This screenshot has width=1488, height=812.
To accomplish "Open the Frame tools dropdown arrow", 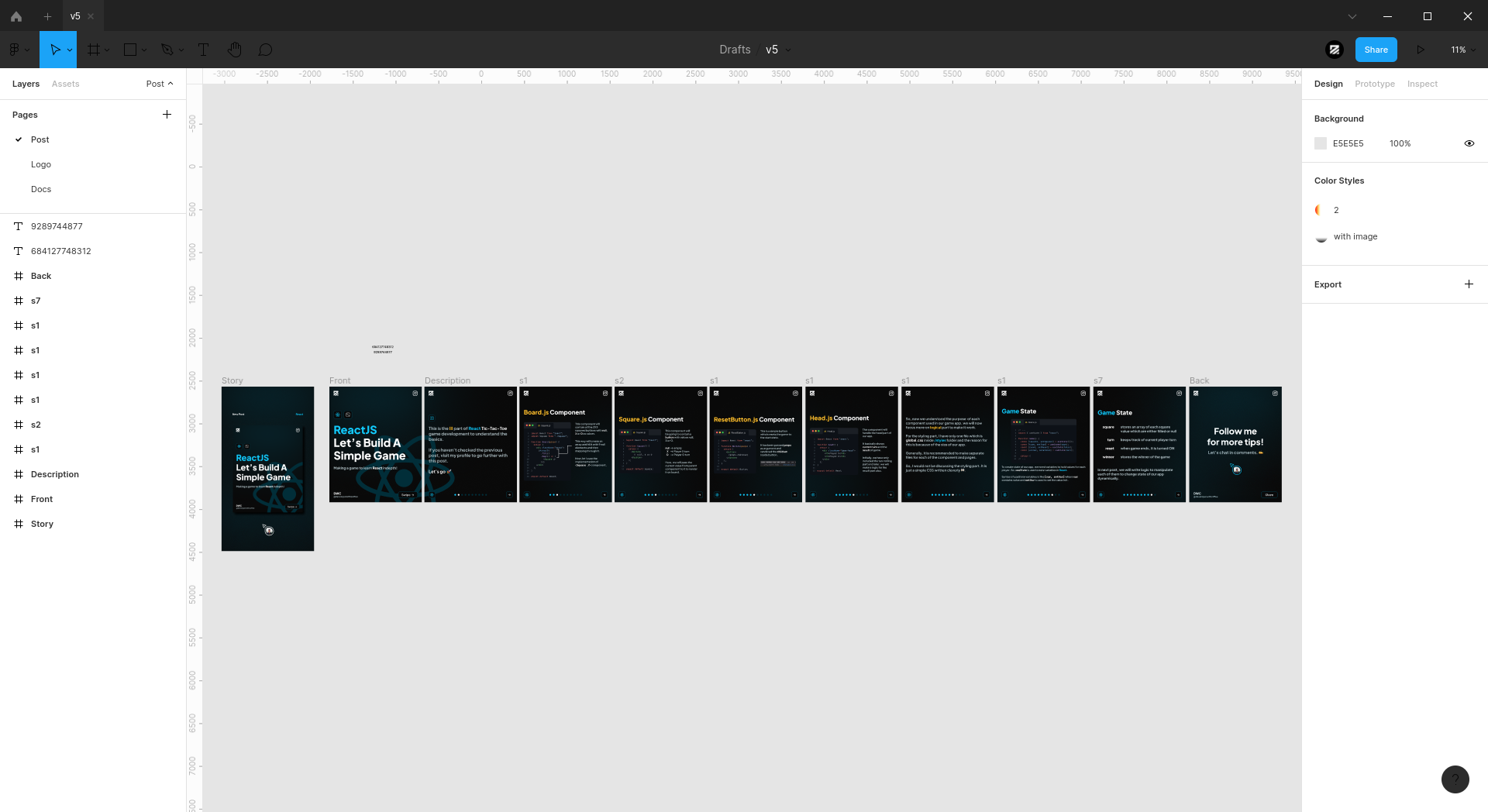I will tap(107, 50).
